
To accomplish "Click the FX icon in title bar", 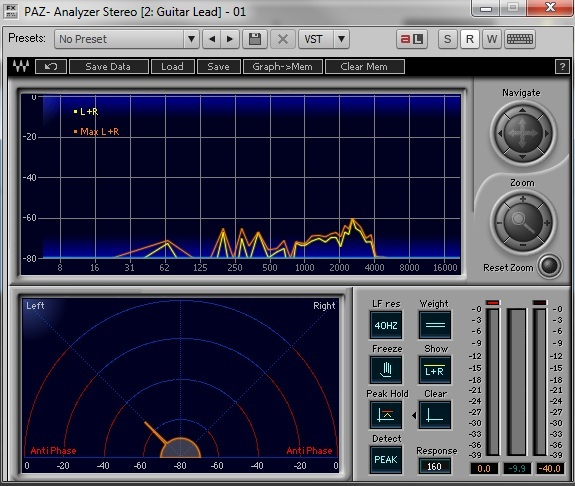I will pos(11,11).
